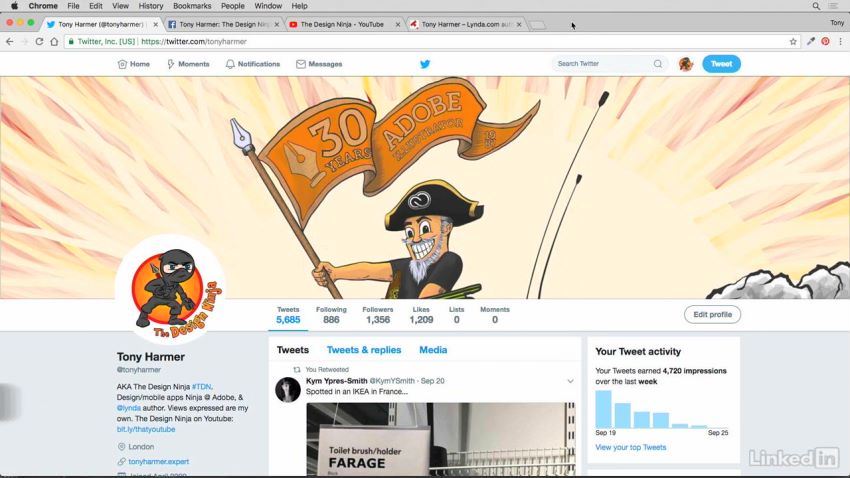Open Chrome's three-dot menu
Screen dimensions: 850x478
(x=839, y=42)
